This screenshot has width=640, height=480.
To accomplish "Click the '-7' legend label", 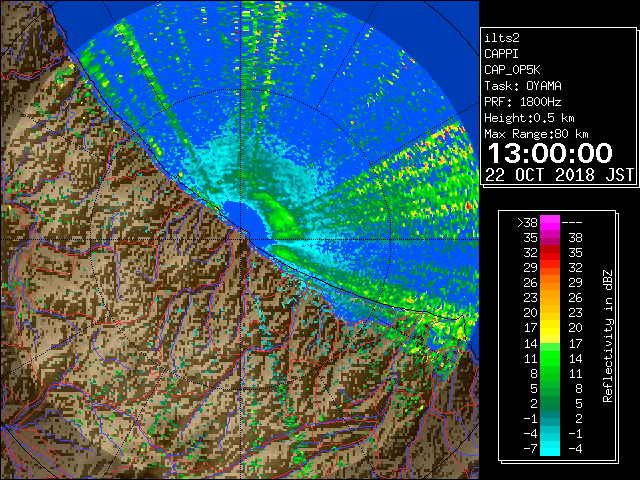I will [x=530, y=448].
